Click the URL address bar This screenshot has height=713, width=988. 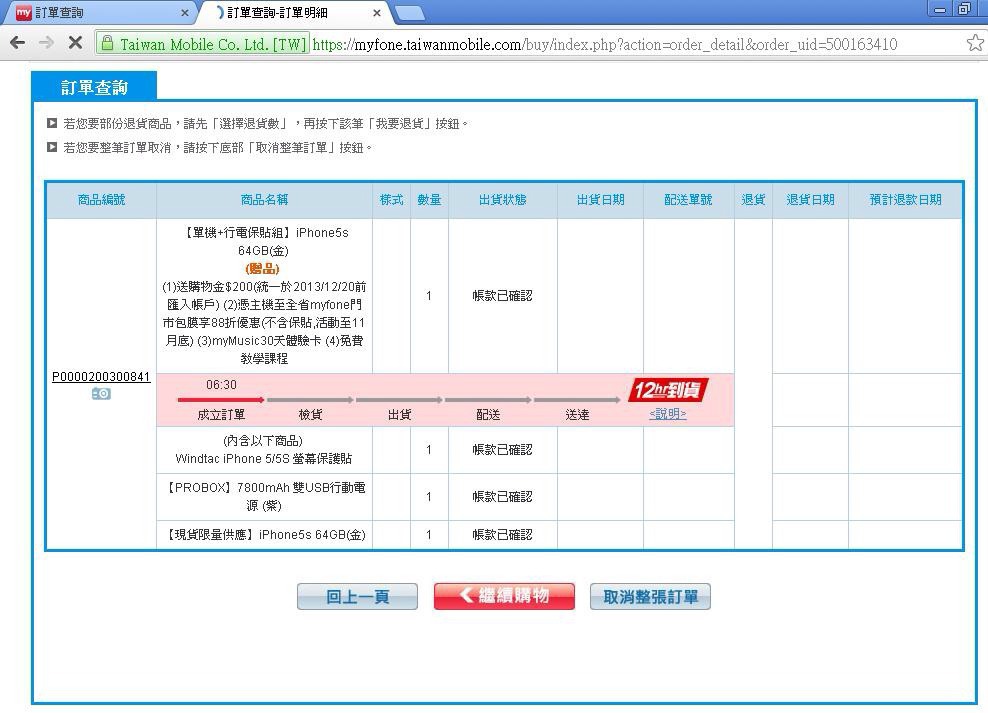(x=605, y=44)
